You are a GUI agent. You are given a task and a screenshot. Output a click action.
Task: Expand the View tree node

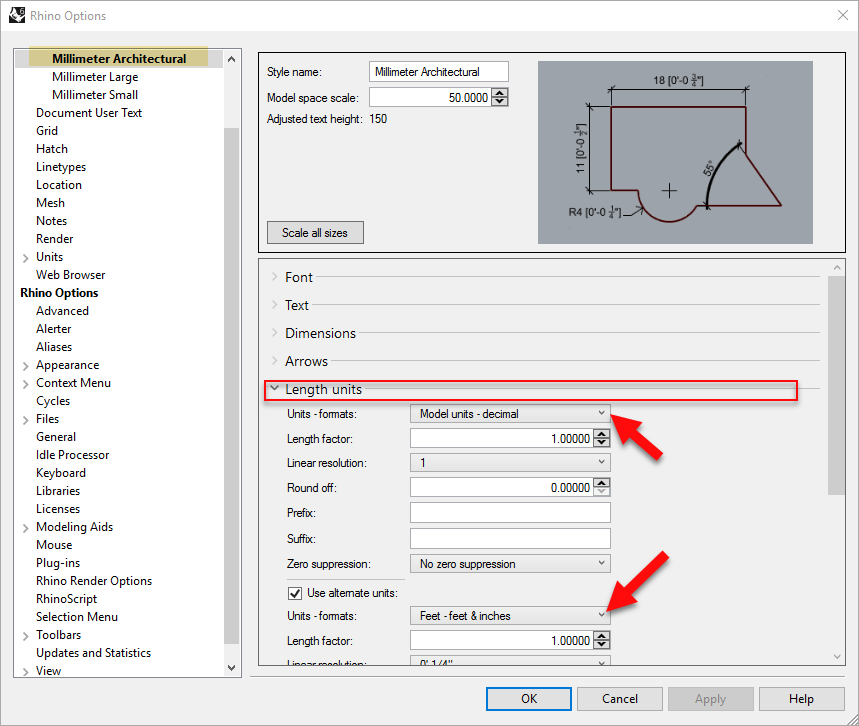[x=25, y=672]
